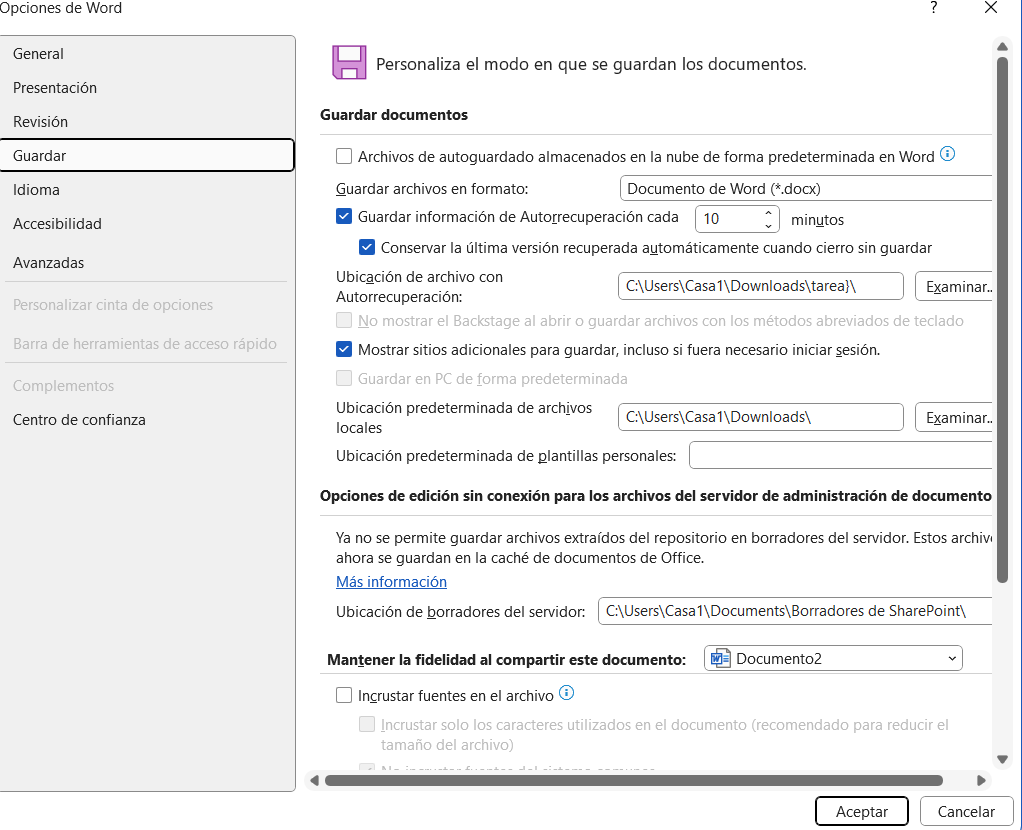Increase Autorrecuperación minutes with up arrow
This screenshot has width=1022, height=830.
[768, 213]
